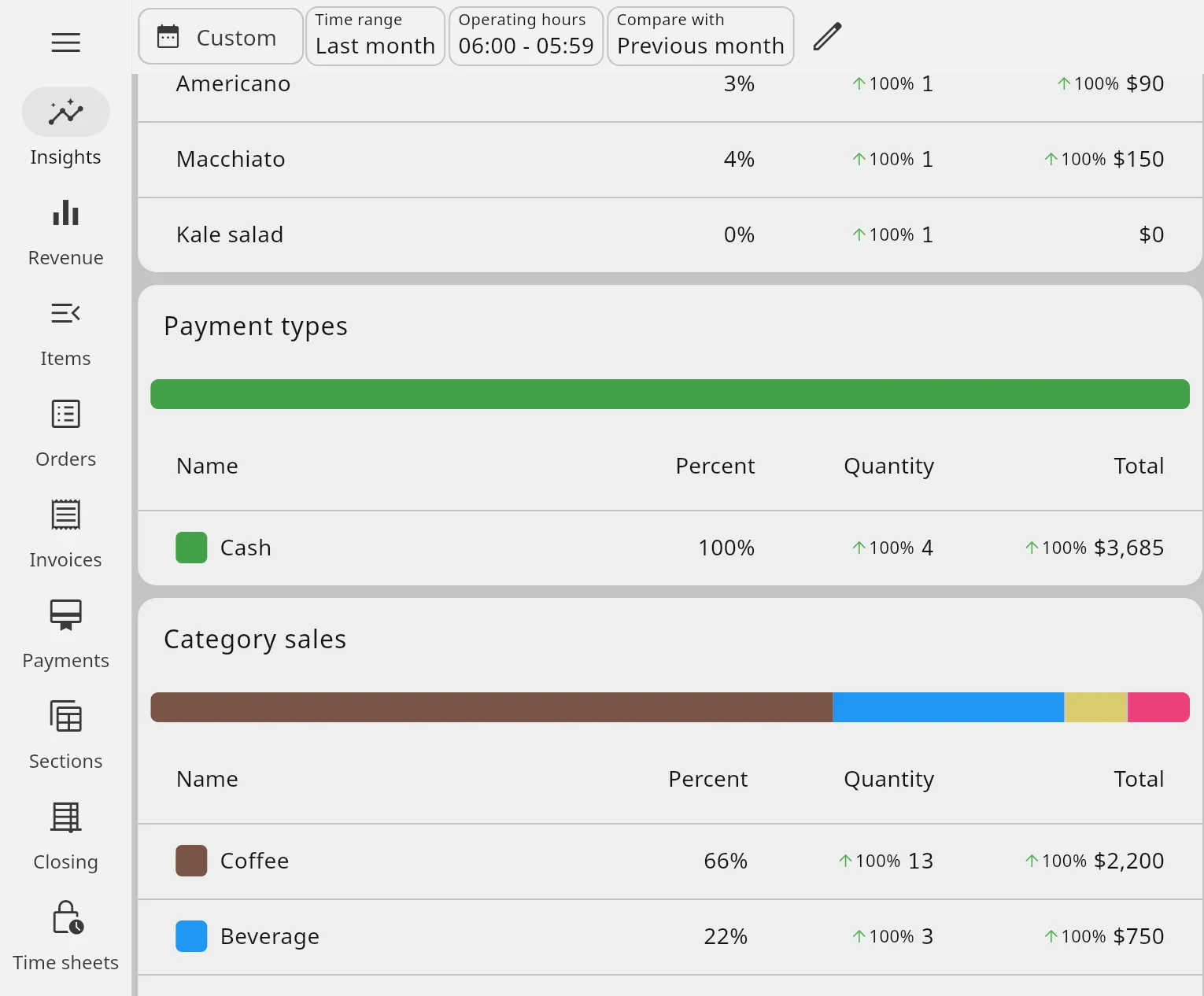1204x996 pixels.
Task: Change Compare with Previous month option
Action: click(700, 37)
